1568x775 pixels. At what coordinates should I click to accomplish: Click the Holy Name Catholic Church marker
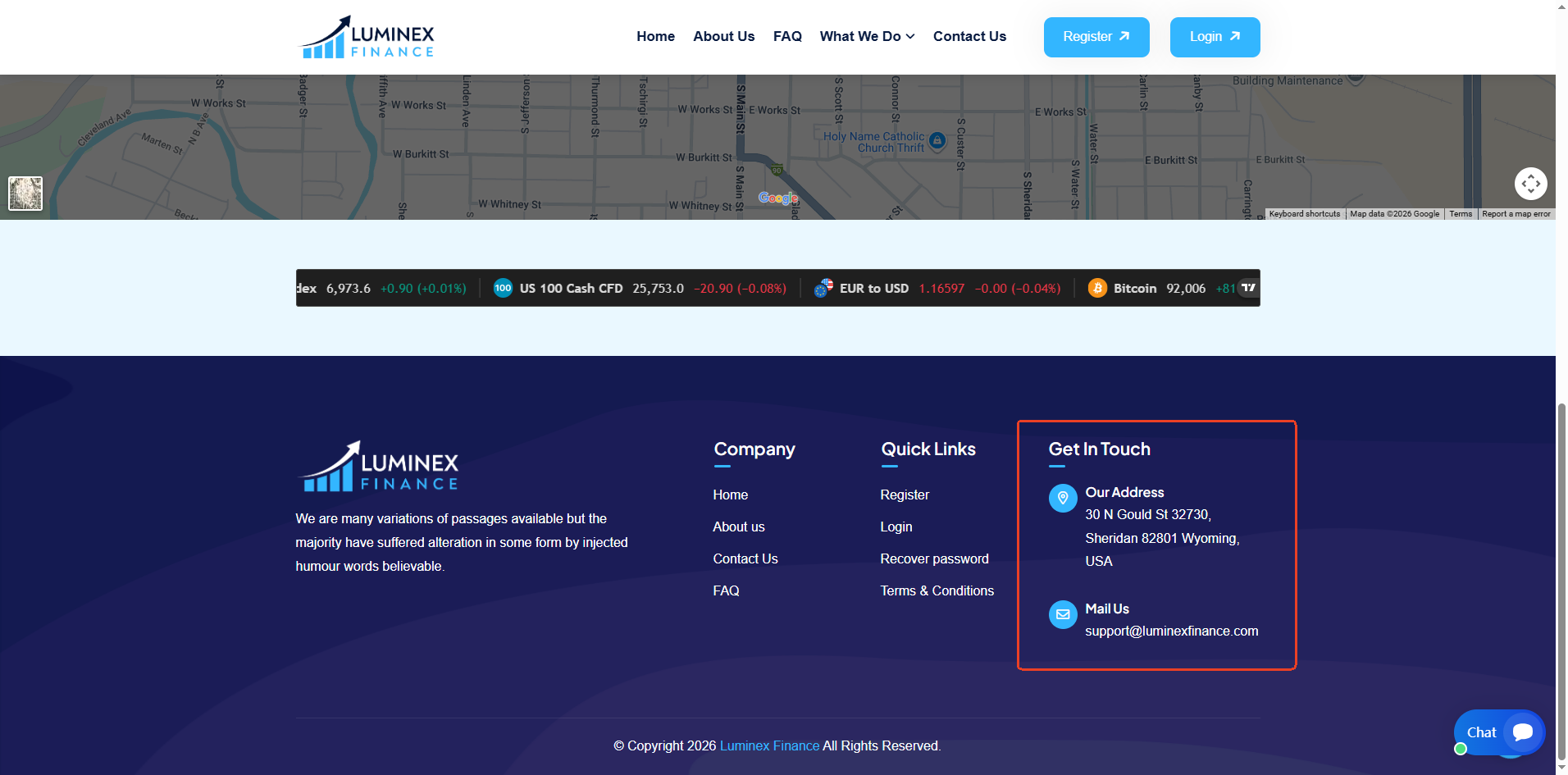coord(937,141)
